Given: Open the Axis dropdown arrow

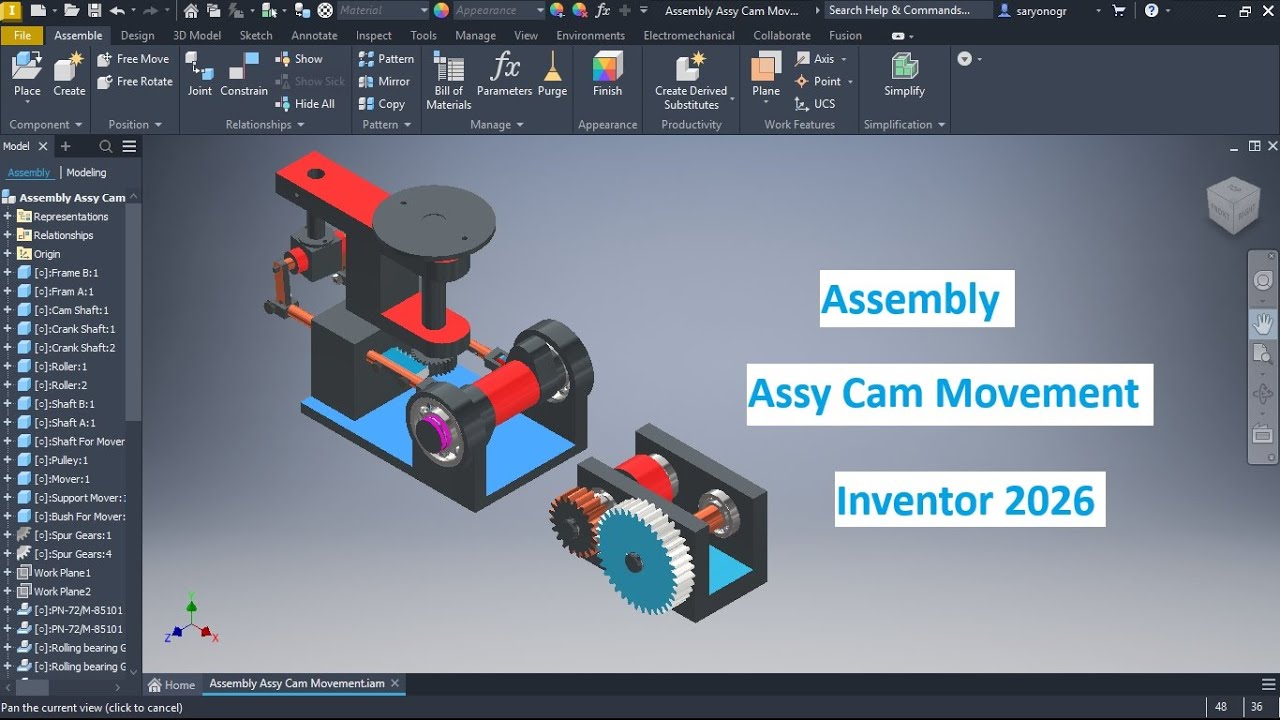Looking at the screenshot, I should (x=844, y=59).
